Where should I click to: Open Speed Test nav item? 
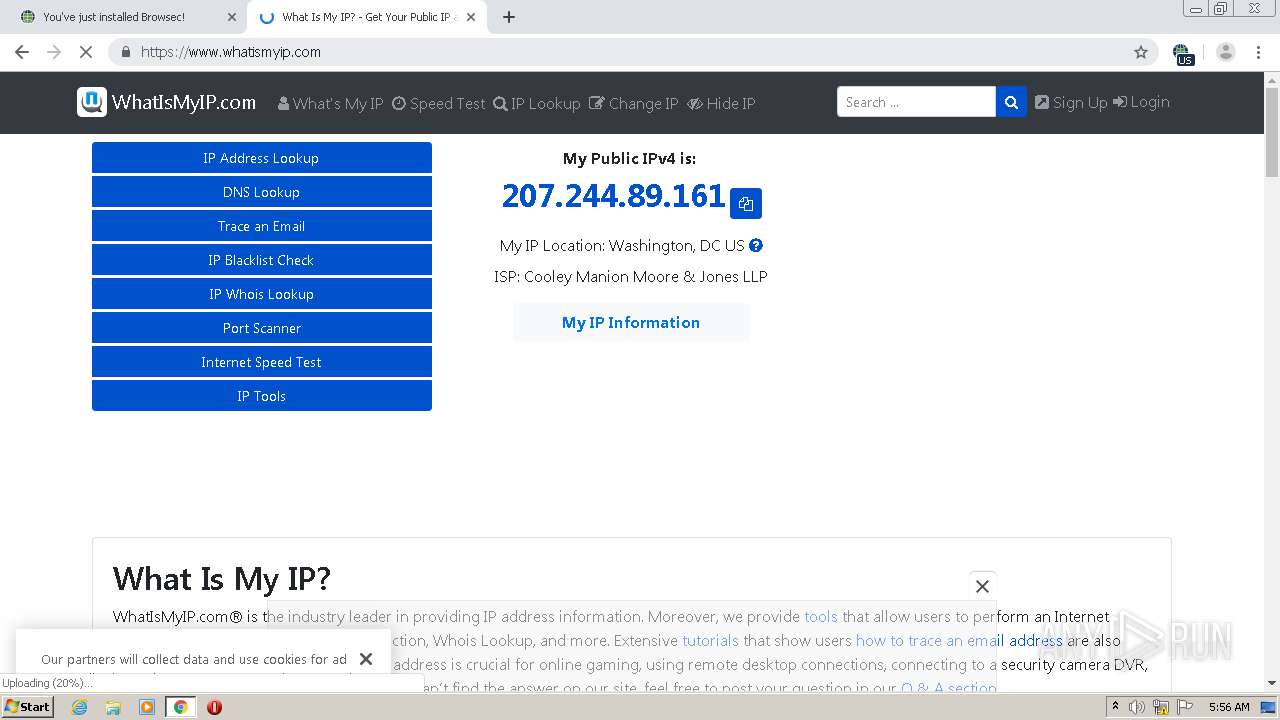click(438, 103)
